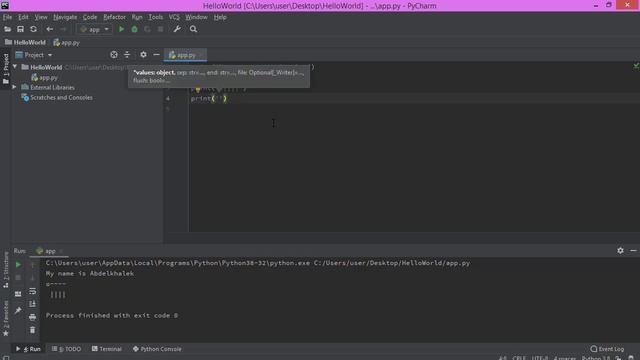This screenshot has width=640, height=360.
Task: Open the Terminal tool window button
Action: pos(107,349)
